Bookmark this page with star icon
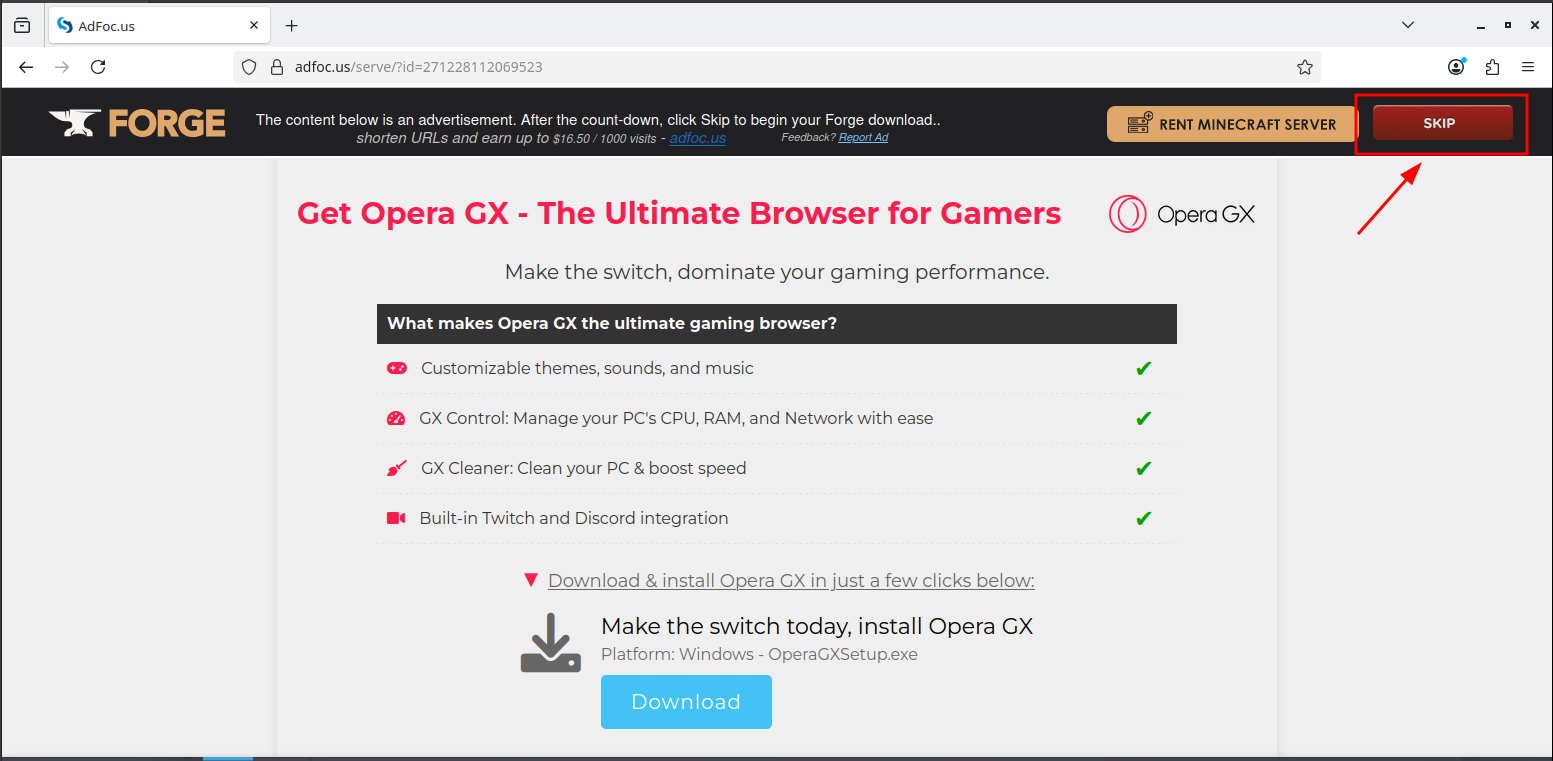This screenshot has width=1553, height=761. pyautogui.click(x=1304, y=67)
